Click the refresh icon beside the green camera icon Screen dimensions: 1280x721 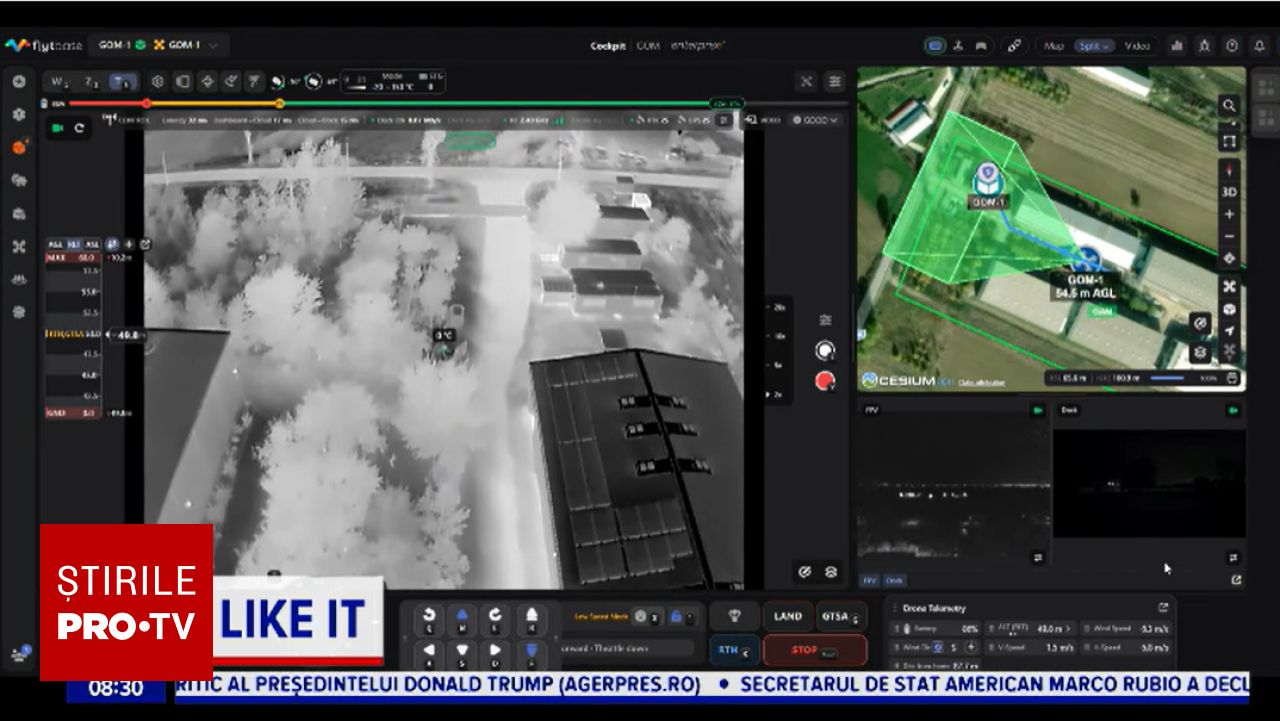pyautogui.click(x=79, y=128)
